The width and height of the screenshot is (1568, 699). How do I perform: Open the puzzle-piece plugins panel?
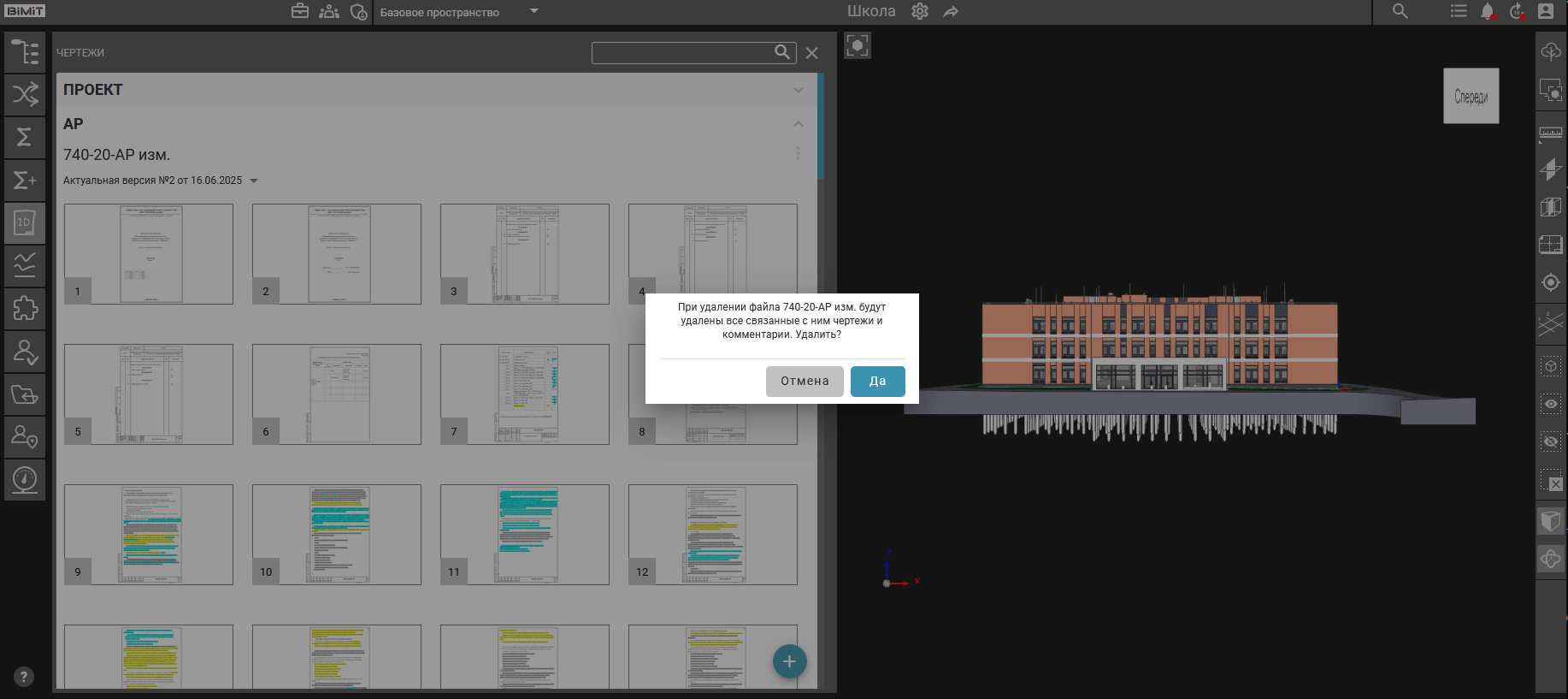pos(25,308)
